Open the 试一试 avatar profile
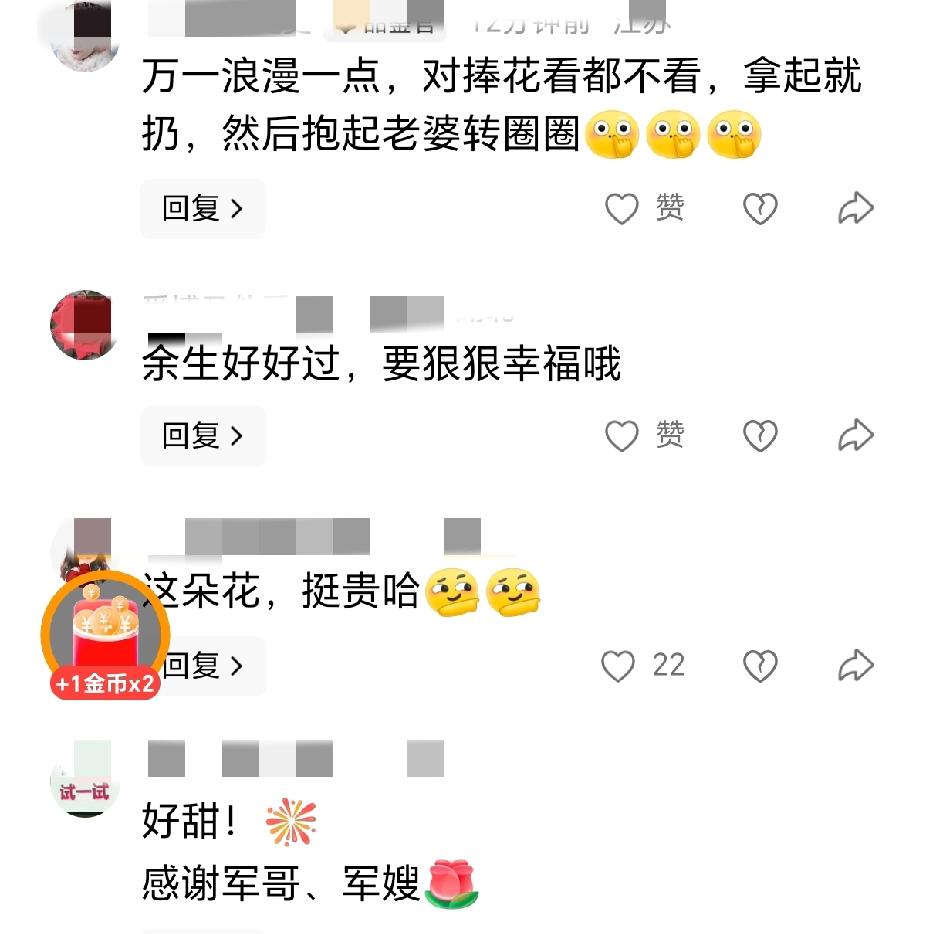Viewport: 926px width, 934px height. click(x=83, y=780)
